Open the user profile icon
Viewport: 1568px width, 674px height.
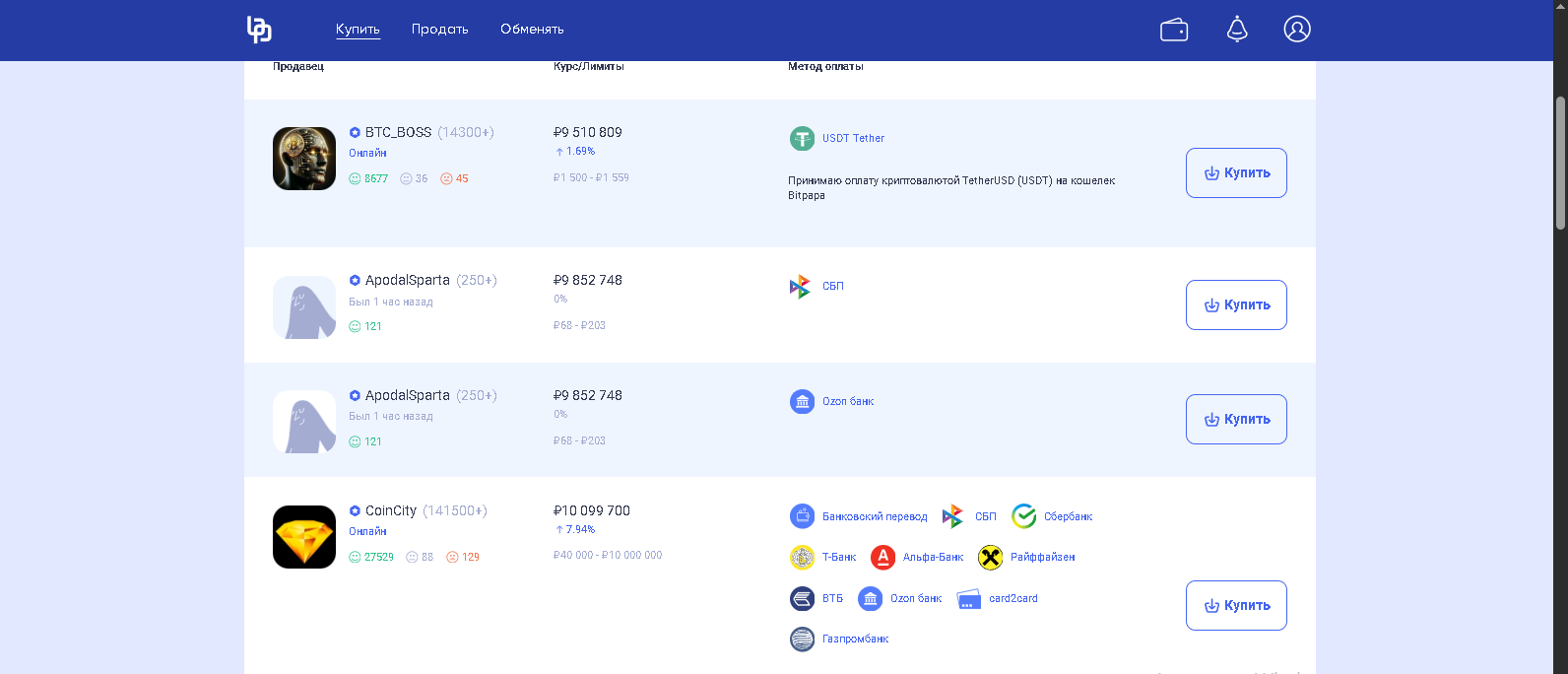click(1297, 30)
